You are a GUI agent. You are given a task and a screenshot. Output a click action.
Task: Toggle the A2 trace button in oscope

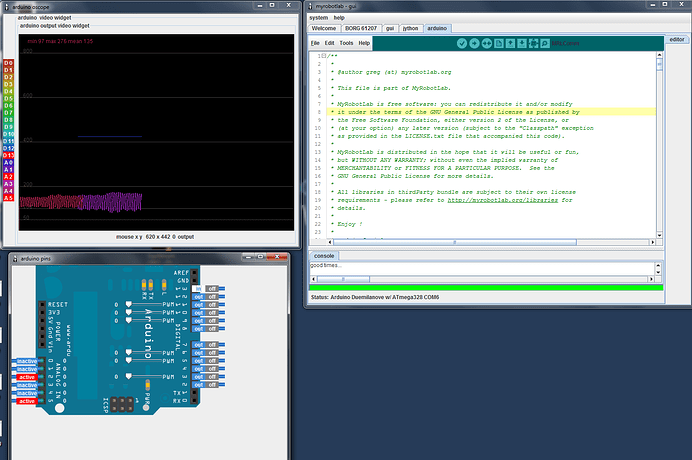point(8,177)
